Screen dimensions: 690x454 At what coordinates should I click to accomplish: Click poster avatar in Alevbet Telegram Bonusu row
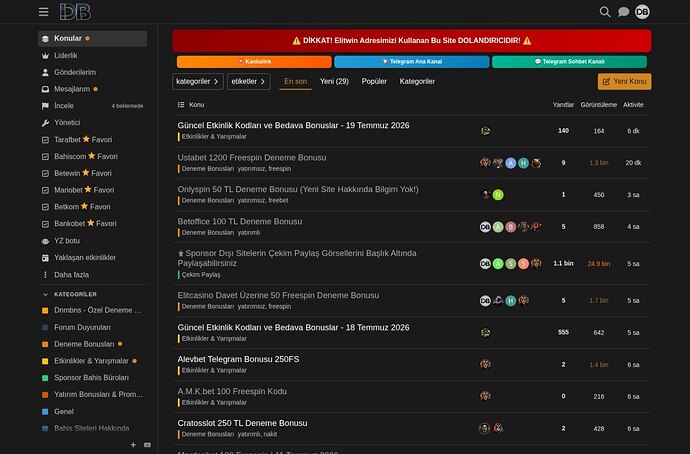[x=485, y=364]
